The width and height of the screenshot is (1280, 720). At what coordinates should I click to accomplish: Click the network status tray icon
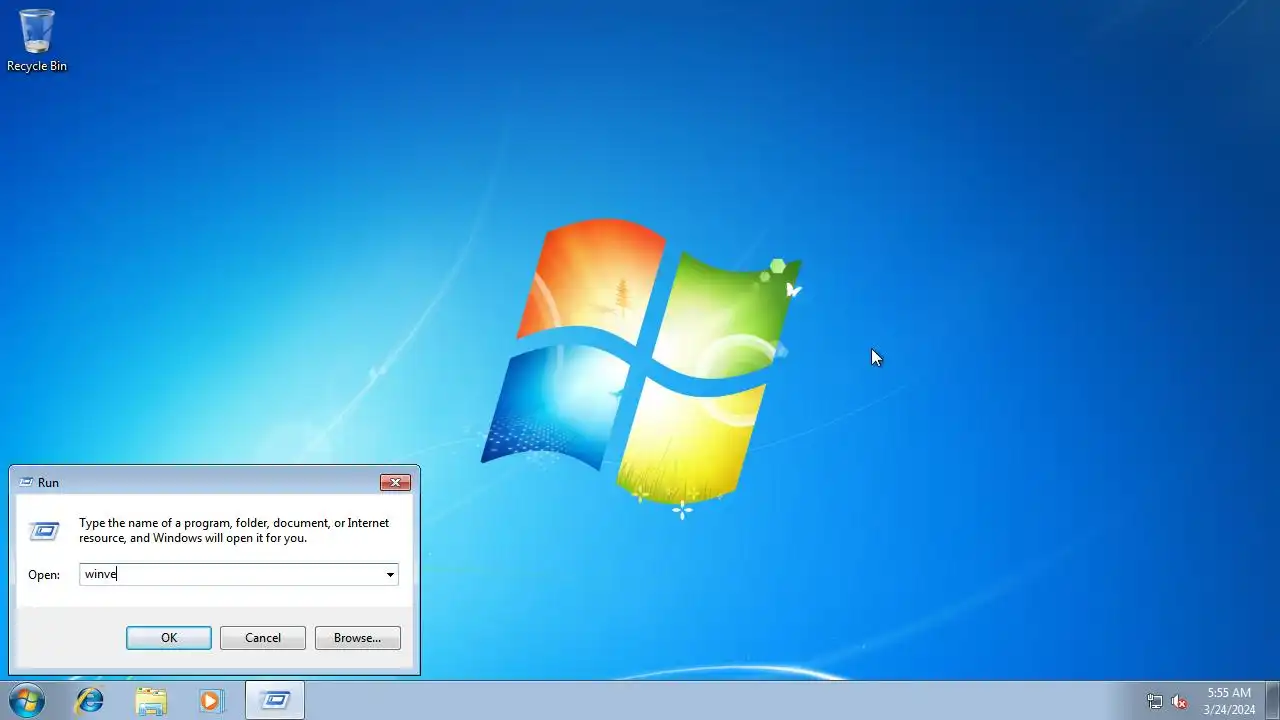point(1155,701)
